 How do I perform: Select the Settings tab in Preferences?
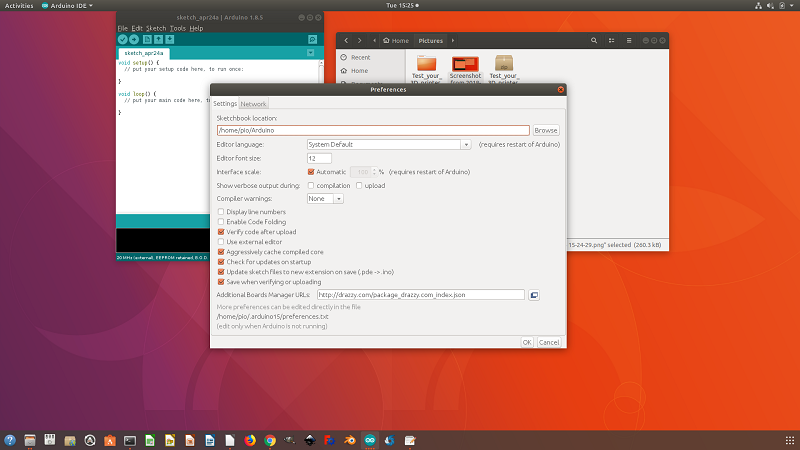pos(225,104)
